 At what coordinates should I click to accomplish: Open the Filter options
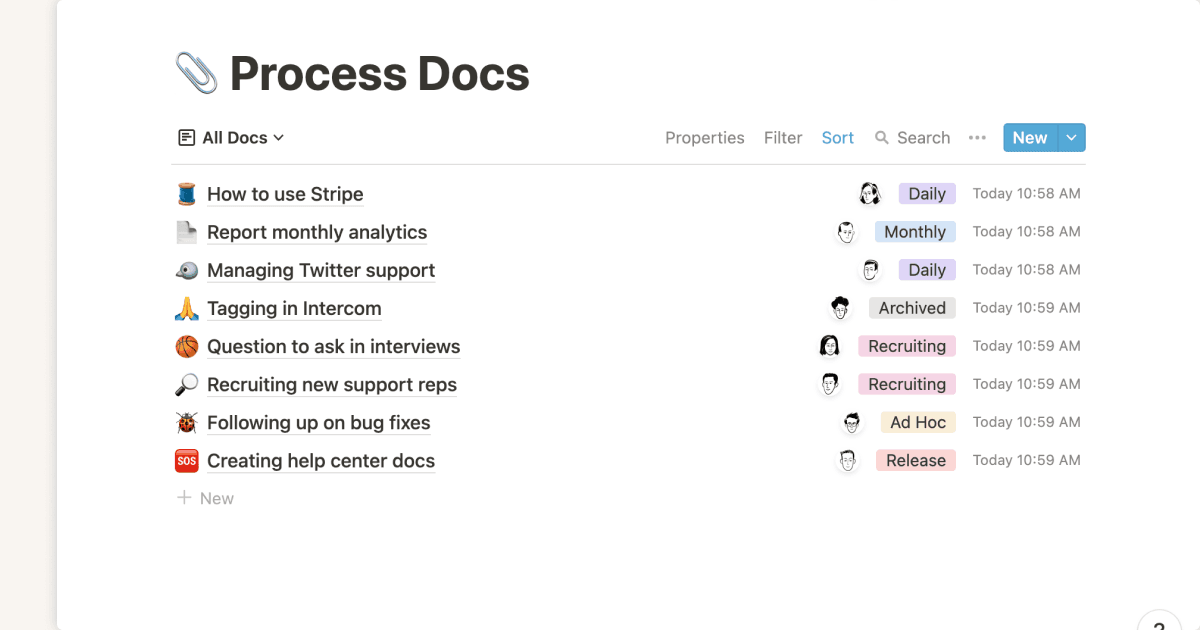(x=783, y=138)
